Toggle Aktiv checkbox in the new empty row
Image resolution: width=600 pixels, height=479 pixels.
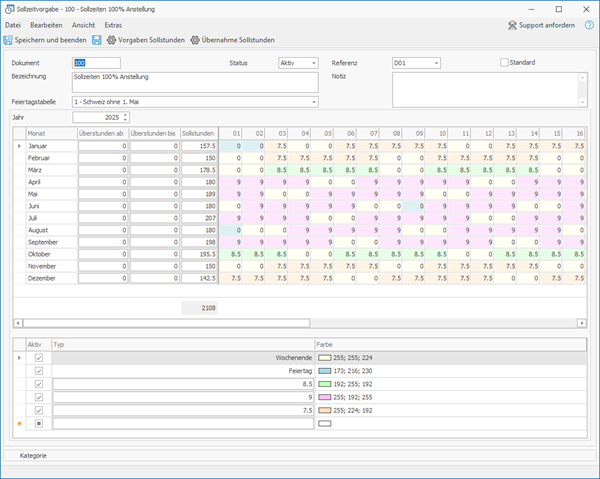pos(39,424)
